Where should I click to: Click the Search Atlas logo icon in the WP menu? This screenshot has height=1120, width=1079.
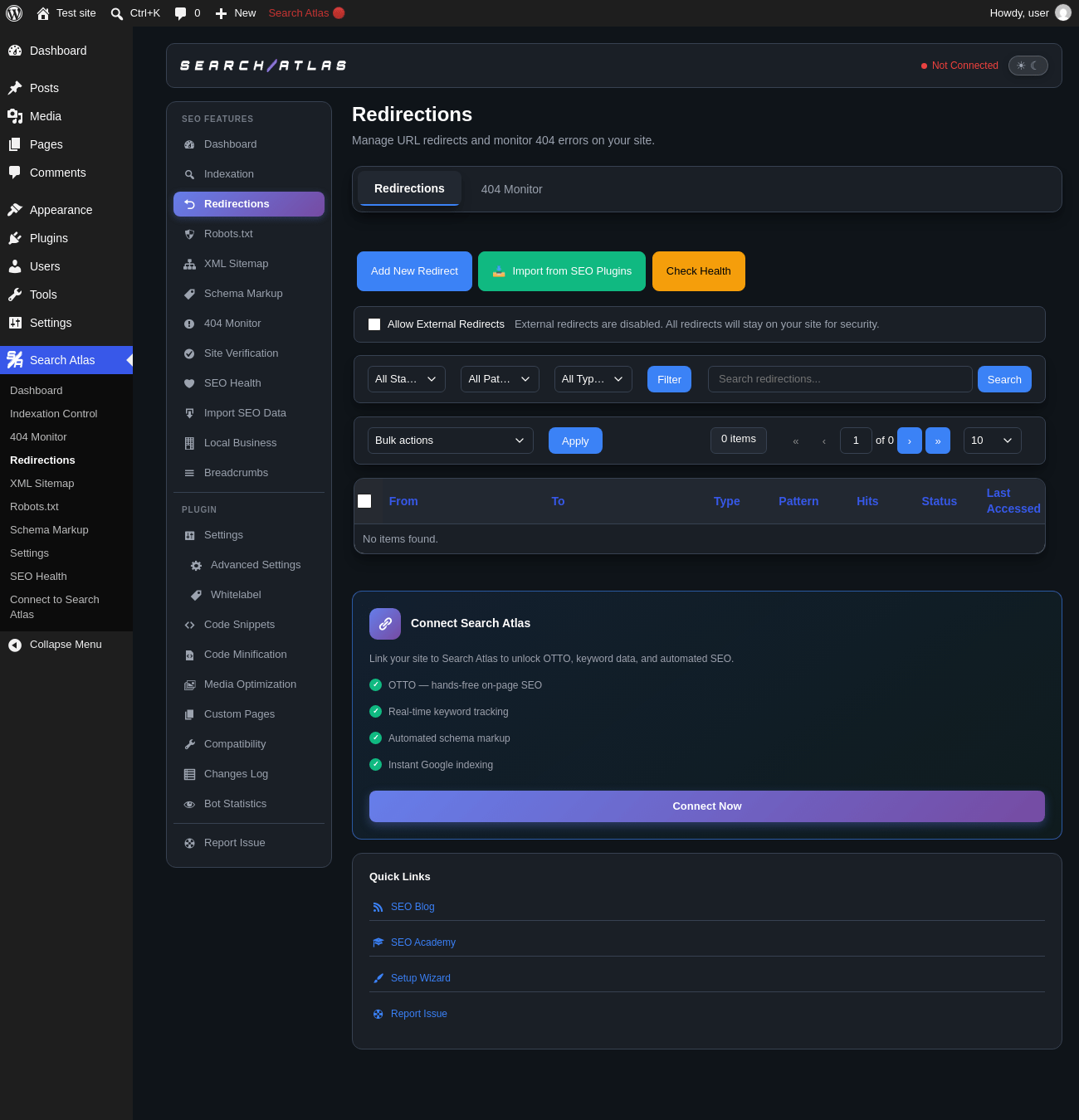click(x=15, y=360)
